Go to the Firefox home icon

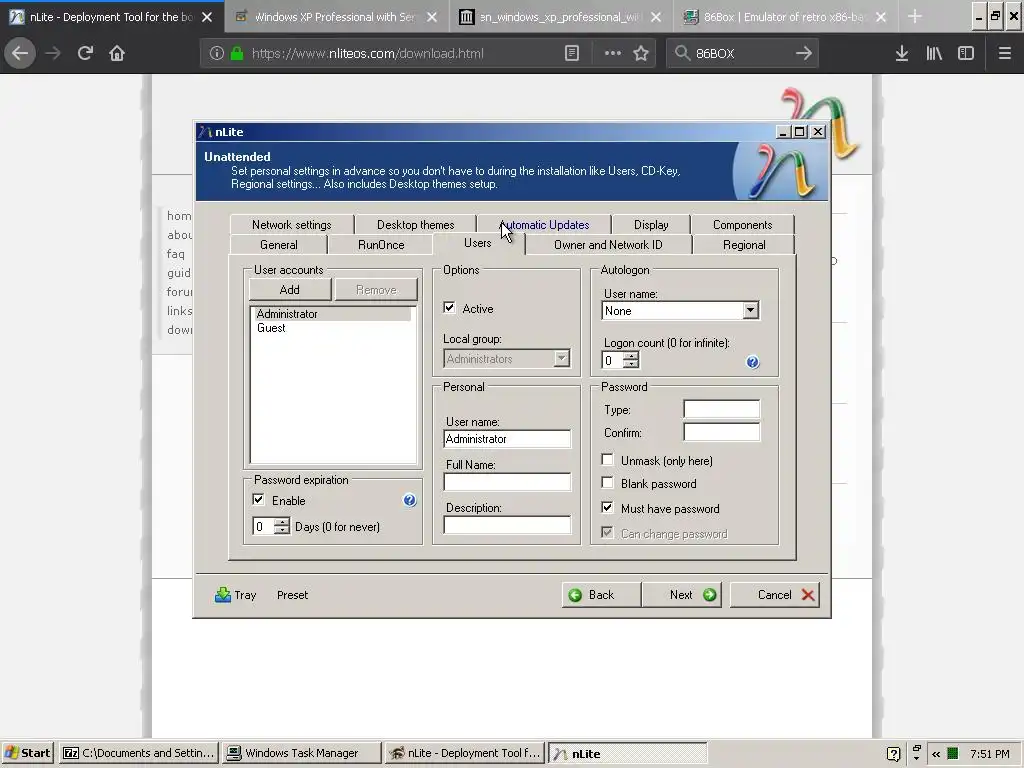tap(117, 53)
